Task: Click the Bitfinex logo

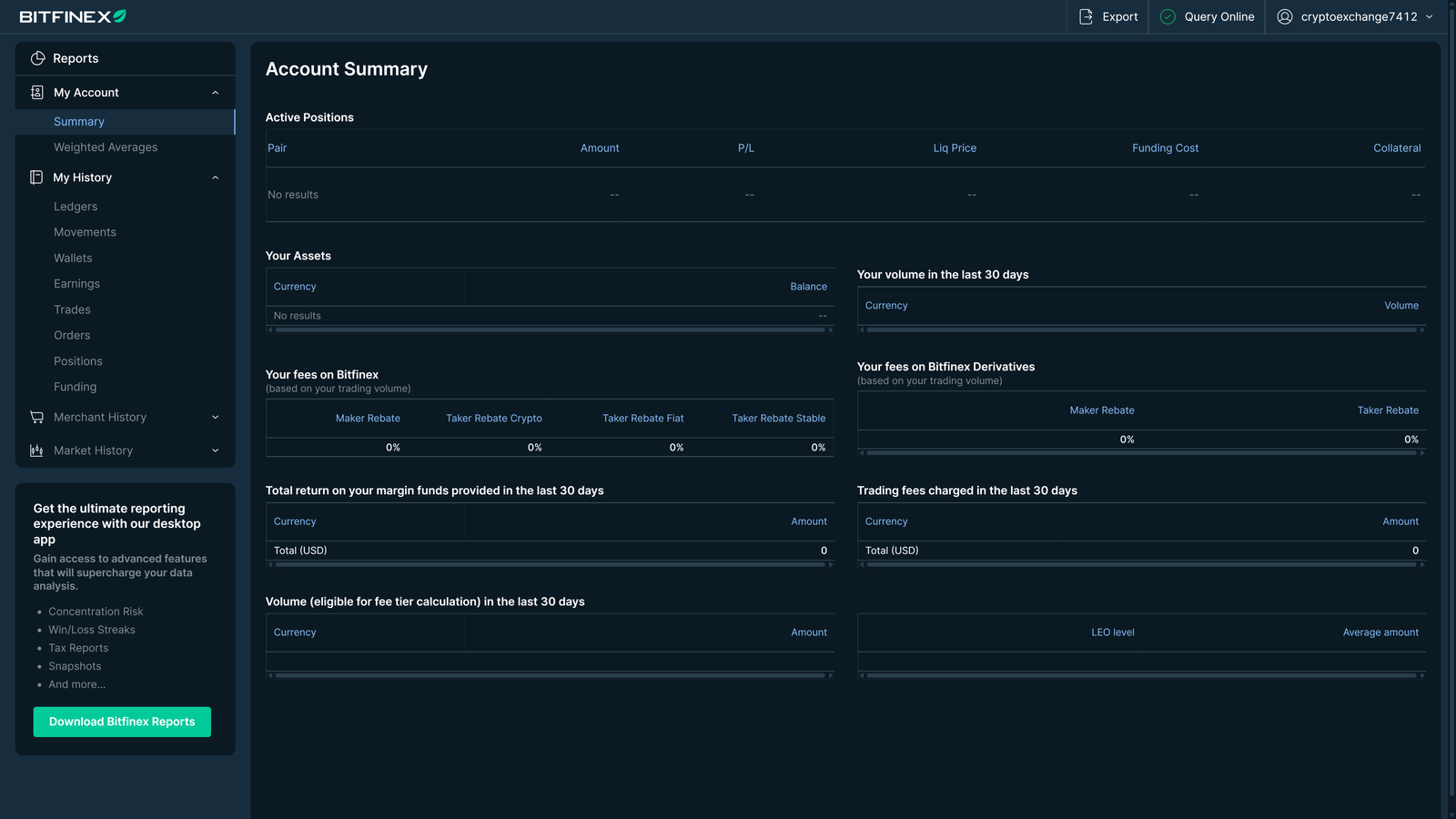Action: pyautogui.click(x=71, y=15)
